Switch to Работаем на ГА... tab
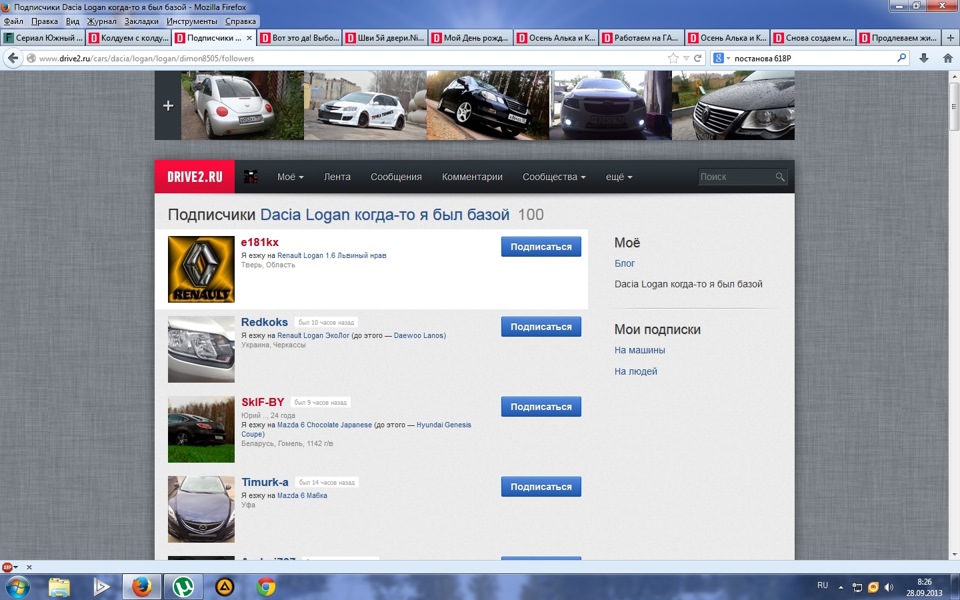Screen dimensions: 960x600 (642, 38)
